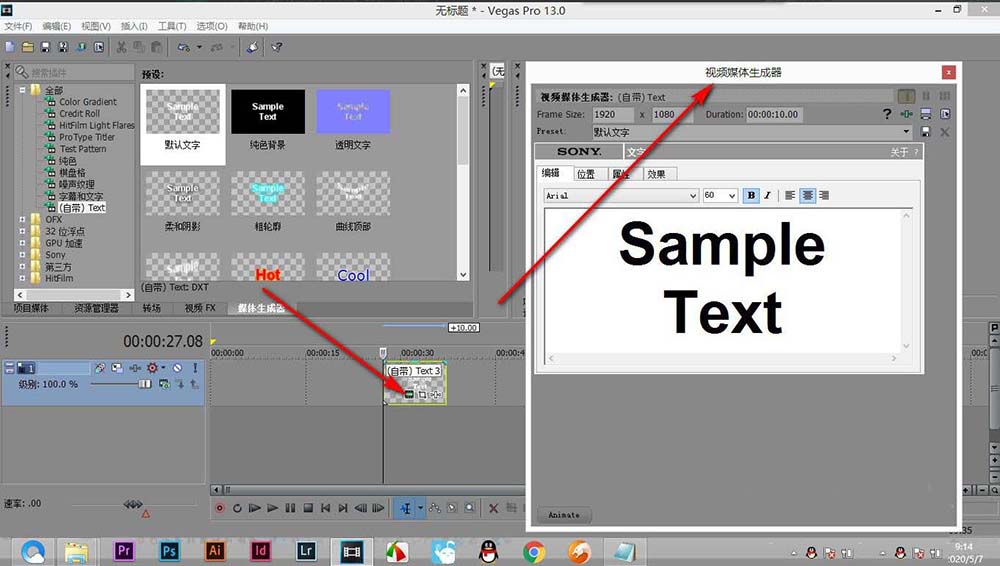This screenshot has height=566, width=1000.
Task: Expand the OFX folder in tree
Action: [x=22, y=220]
